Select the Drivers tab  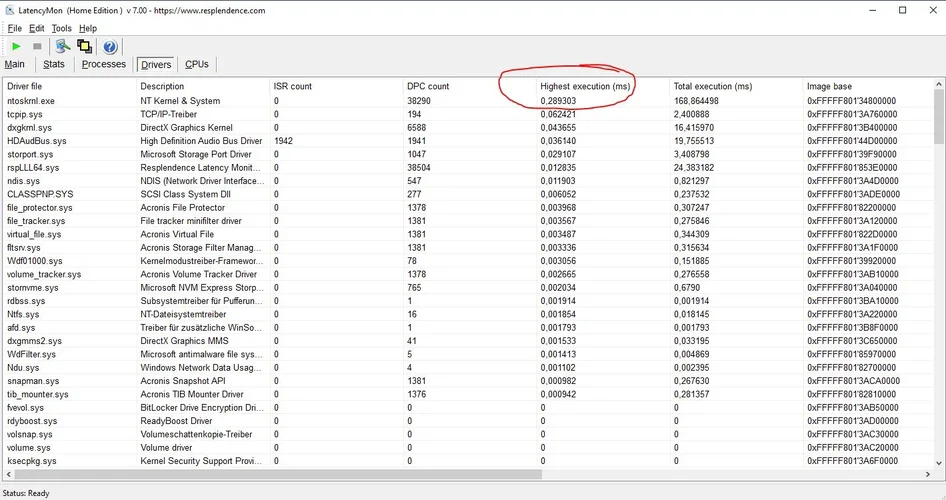pyautogui.click(x=156, y=65)
